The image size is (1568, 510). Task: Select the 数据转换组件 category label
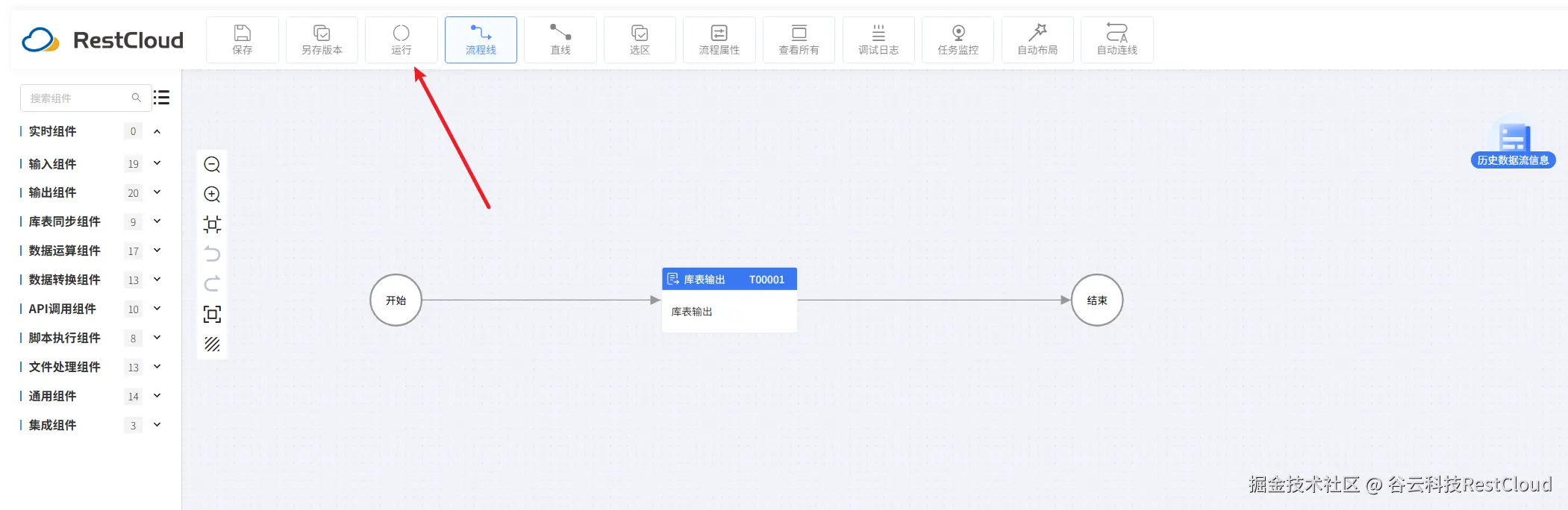coord(64,280)
